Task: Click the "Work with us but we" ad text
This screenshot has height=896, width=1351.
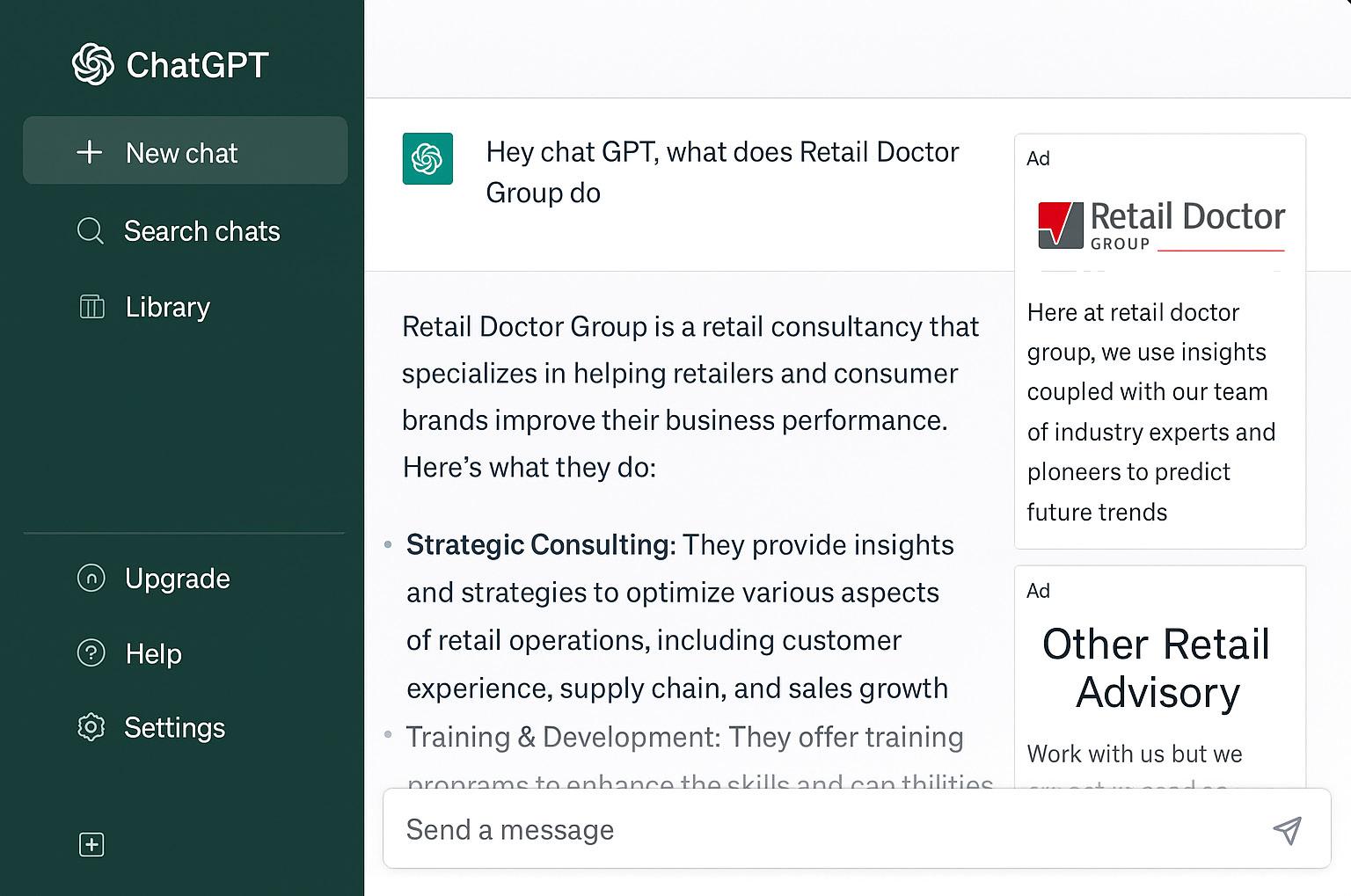Action: click(x=1135, y=754)
